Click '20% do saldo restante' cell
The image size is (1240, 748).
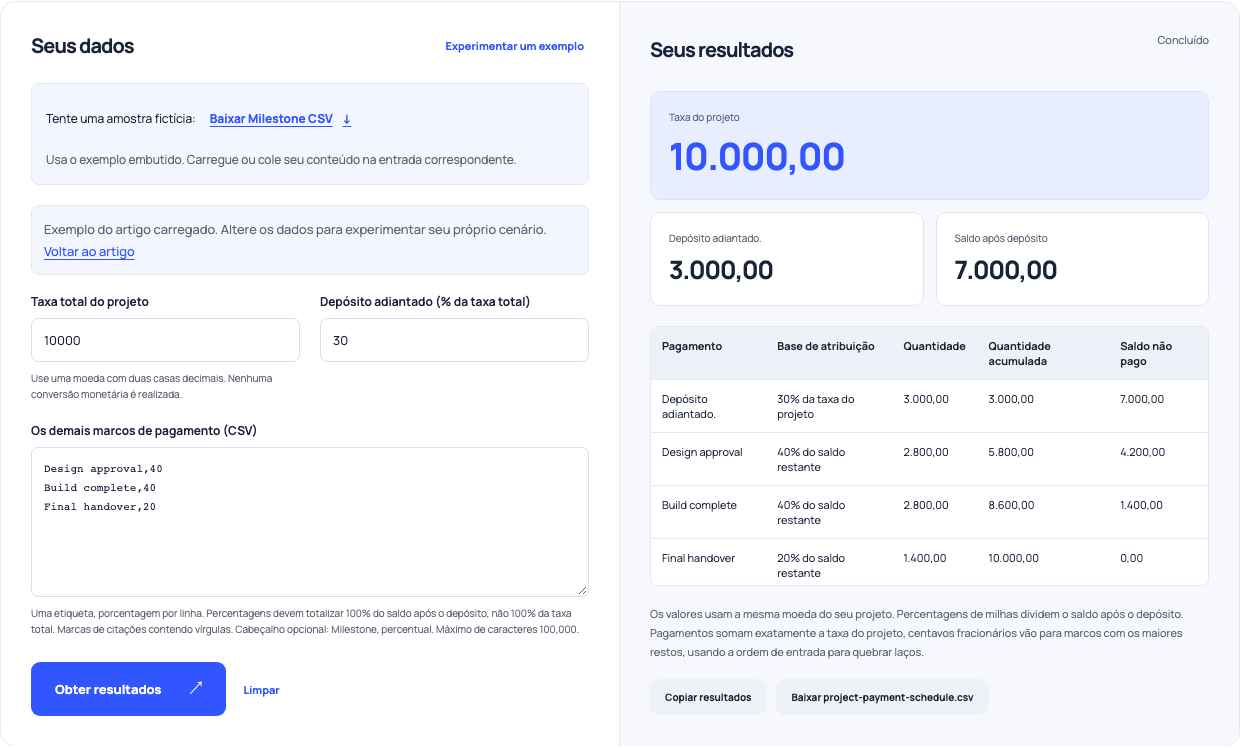point(811,565)
